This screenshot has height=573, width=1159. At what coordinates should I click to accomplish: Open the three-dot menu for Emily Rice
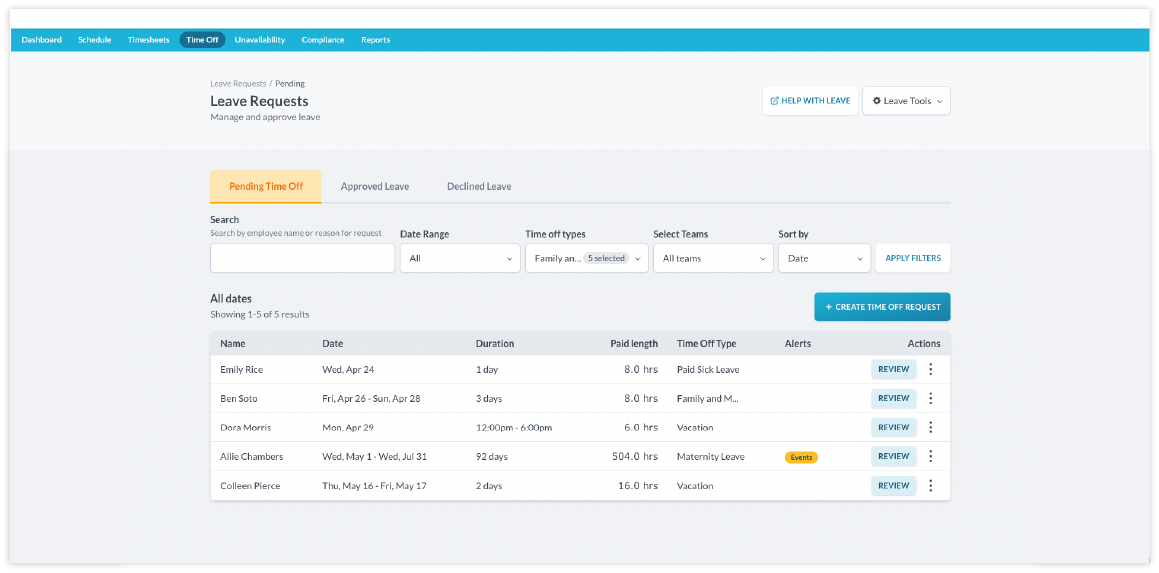point(930,369)
